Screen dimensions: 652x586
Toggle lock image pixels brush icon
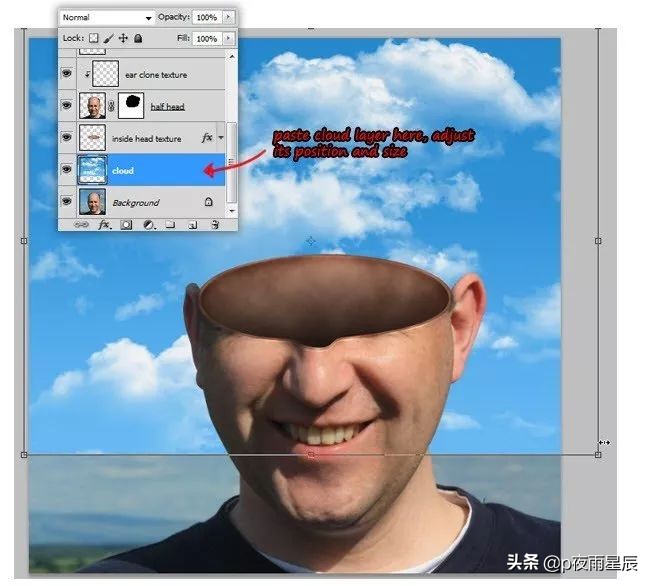click(x=109, y=38)
